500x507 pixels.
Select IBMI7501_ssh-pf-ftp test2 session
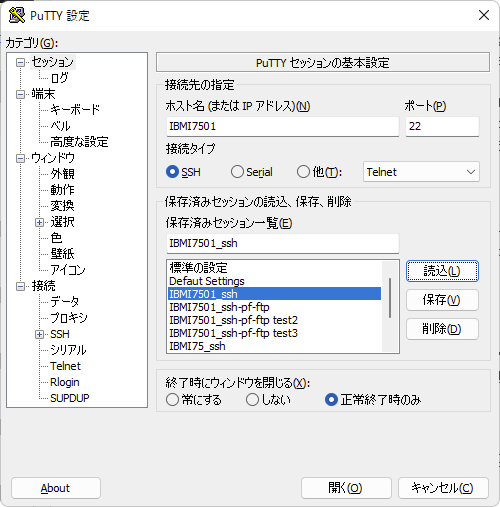point(274,320)
